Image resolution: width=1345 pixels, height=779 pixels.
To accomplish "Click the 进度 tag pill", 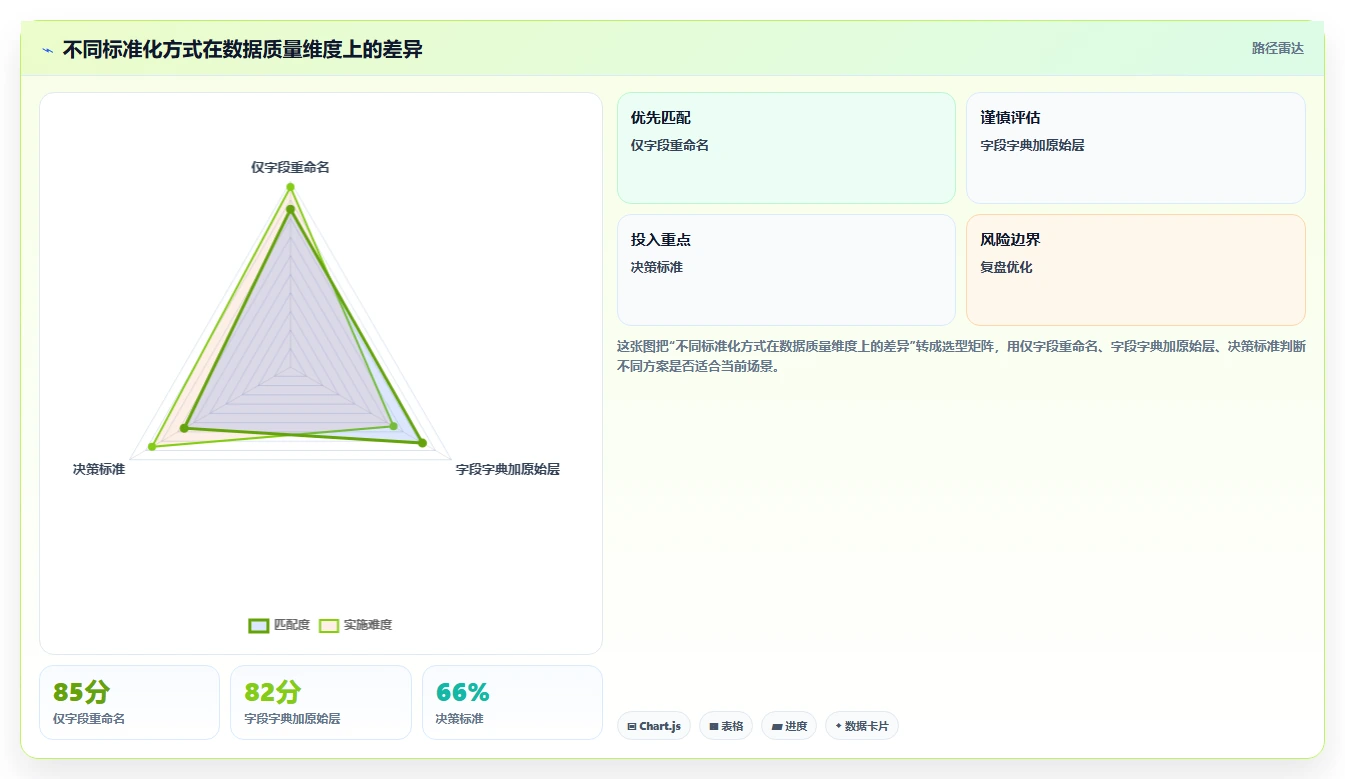I will (x=789, y=726).
